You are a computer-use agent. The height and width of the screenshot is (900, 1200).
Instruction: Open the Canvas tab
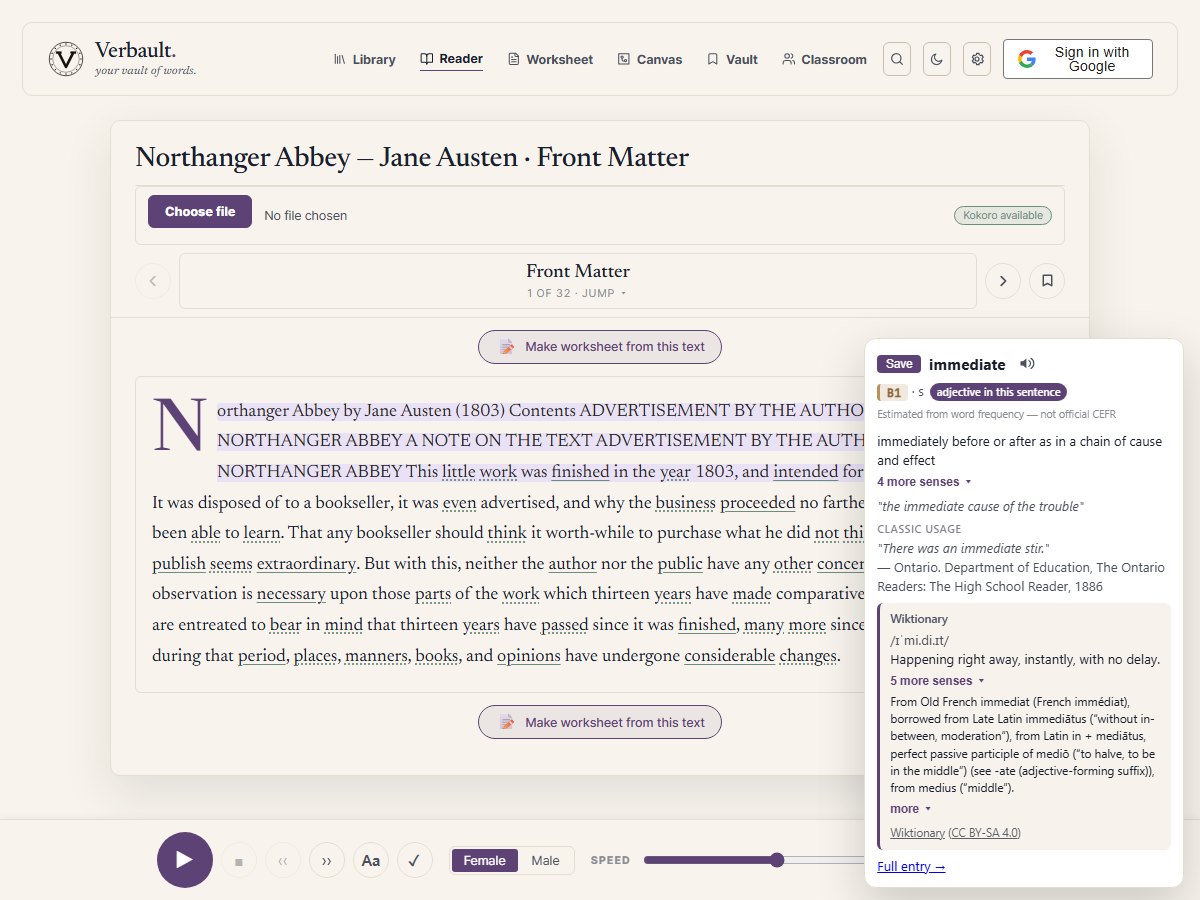(x=650, y=59)
